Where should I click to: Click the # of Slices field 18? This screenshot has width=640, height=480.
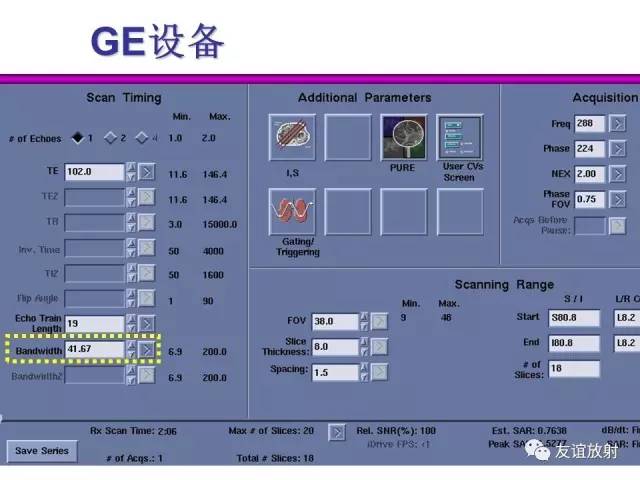574,369
